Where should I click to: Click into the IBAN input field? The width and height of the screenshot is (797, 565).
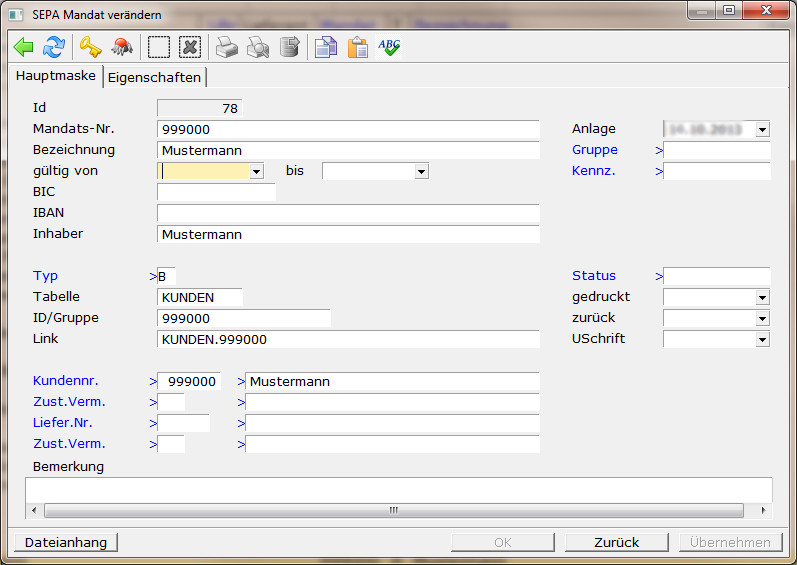click(348, 213)
